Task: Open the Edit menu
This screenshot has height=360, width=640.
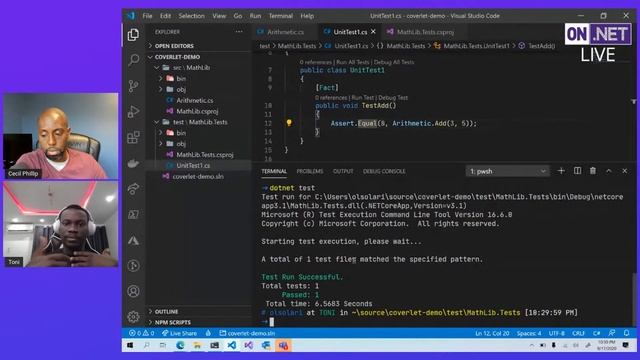Action: tap(165, 16)
